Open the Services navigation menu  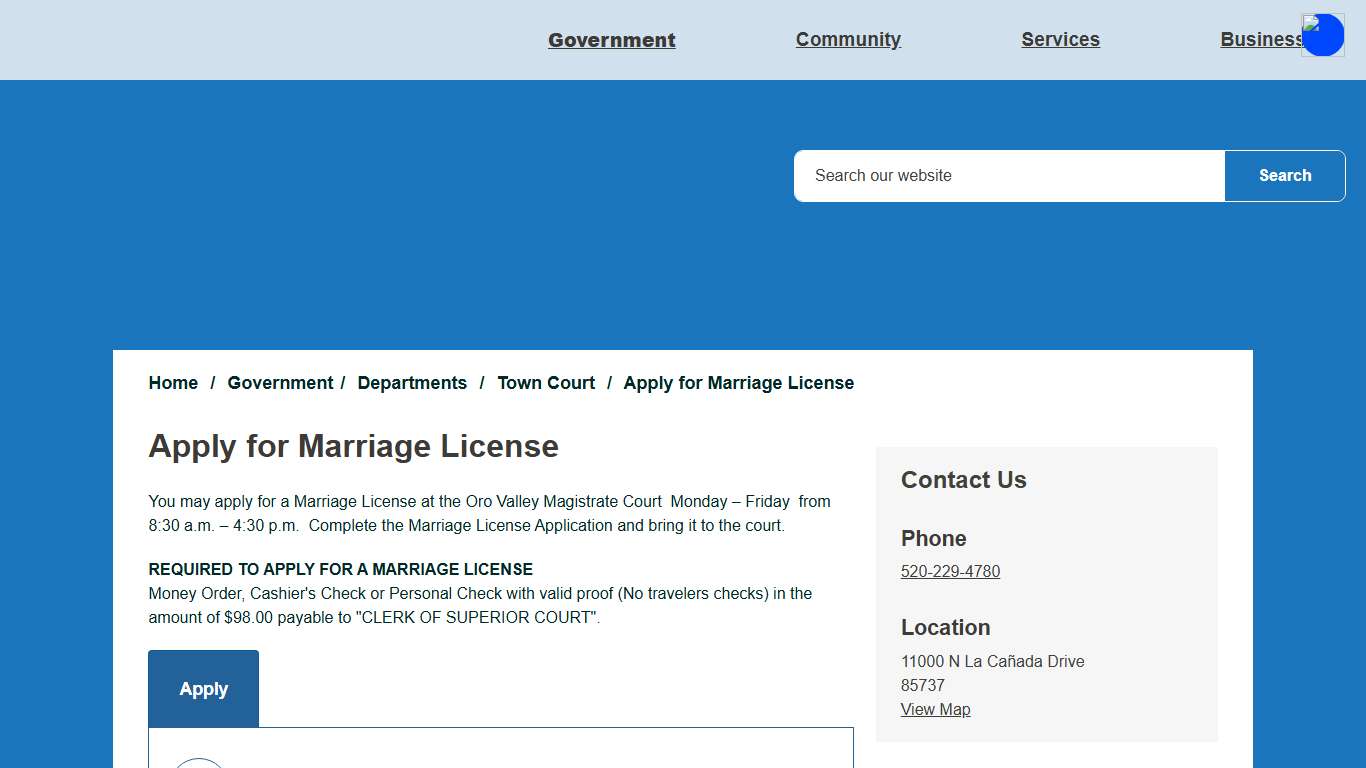[x=1060, y=39]
